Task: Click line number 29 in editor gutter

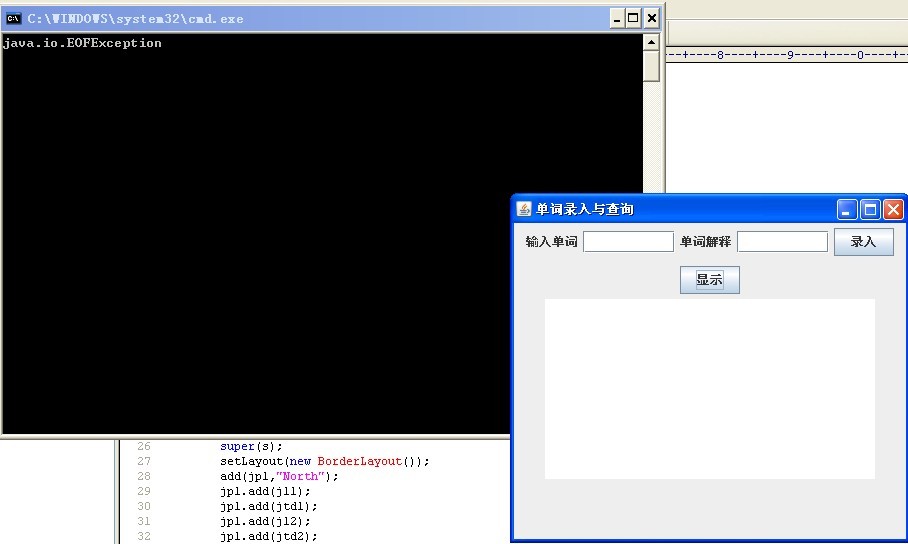Action: point(144,492)
